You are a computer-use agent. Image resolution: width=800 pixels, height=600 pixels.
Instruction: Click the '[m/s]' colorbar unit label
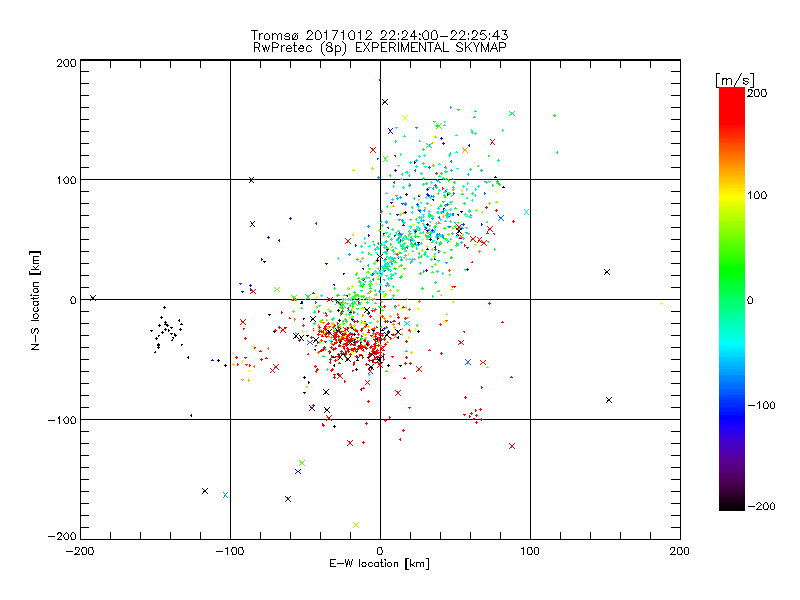click(x=735, y=80)
